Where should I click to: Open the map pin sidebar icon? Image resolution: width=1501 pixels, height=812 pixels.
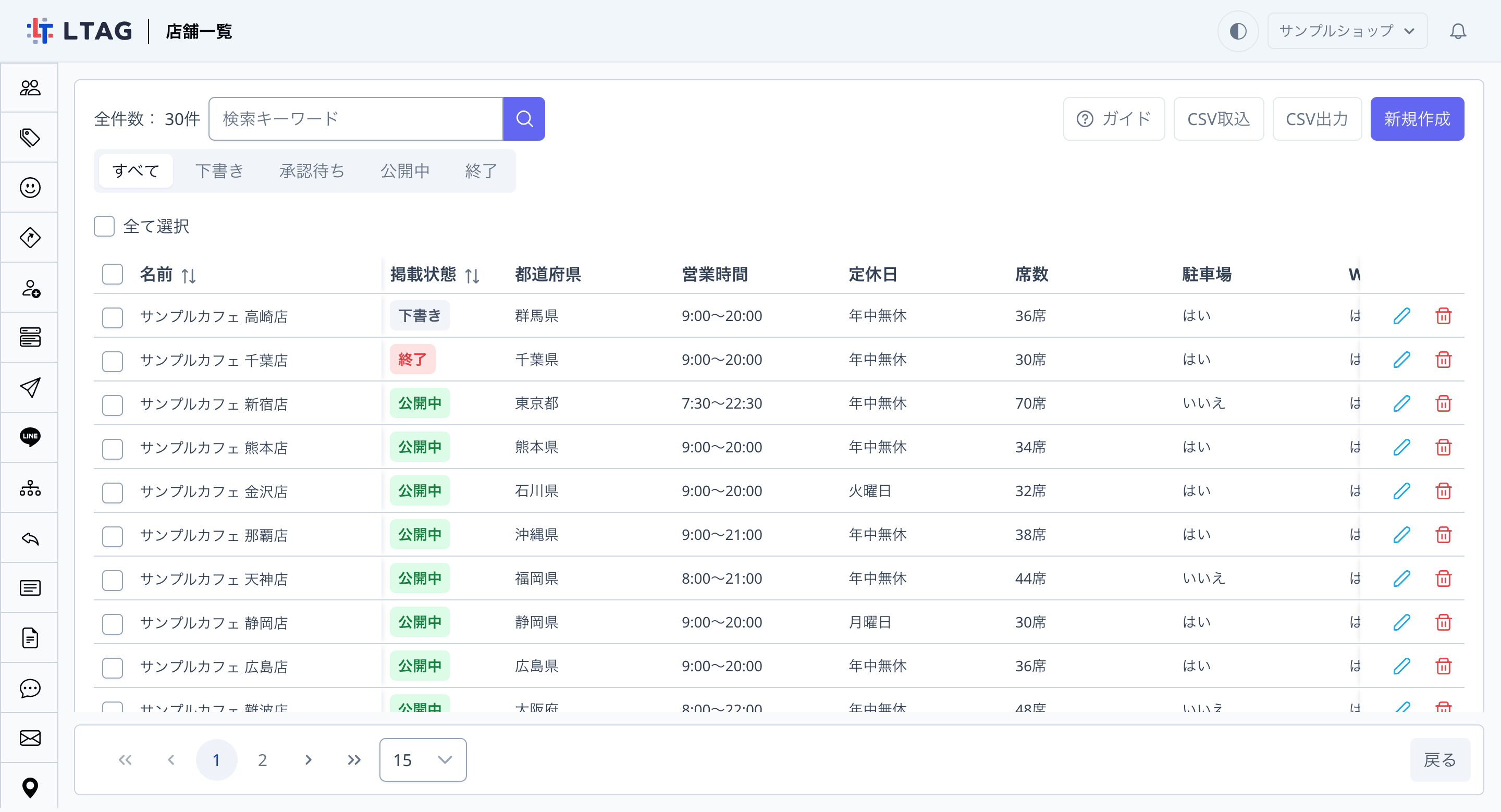coord(30,788)
